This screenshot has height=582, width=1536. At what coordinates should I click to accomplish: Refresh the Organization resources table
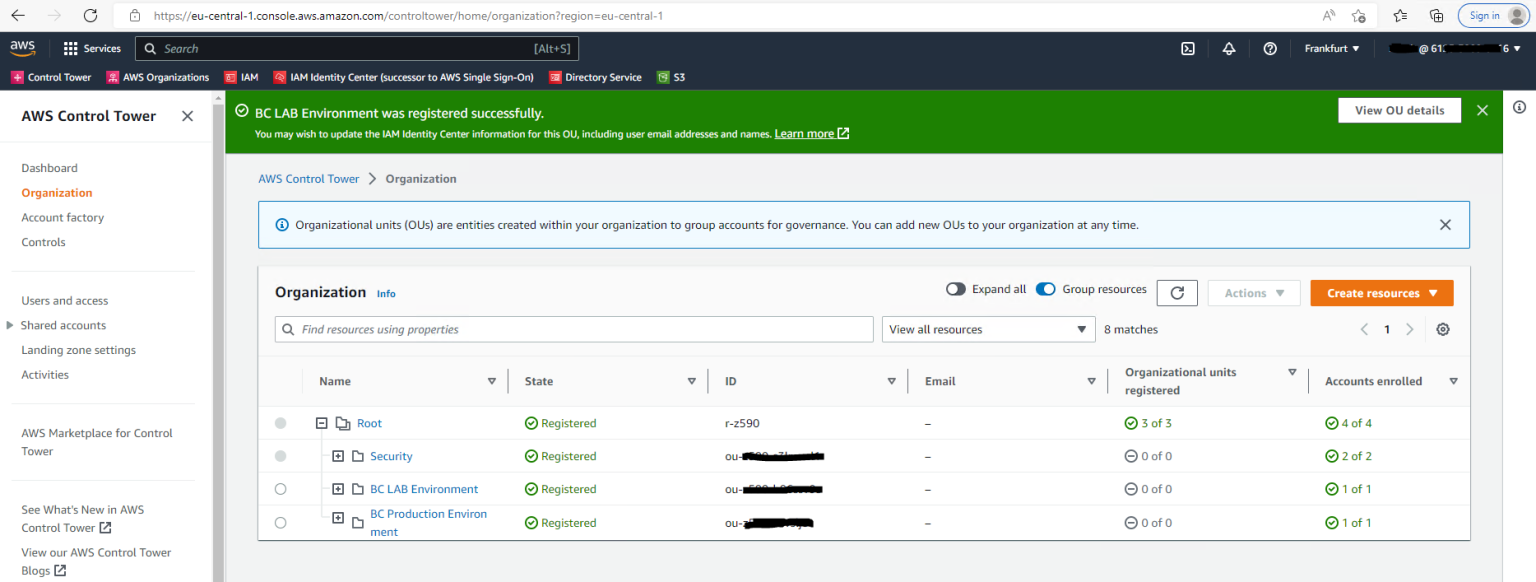(x=1177, y=292)
